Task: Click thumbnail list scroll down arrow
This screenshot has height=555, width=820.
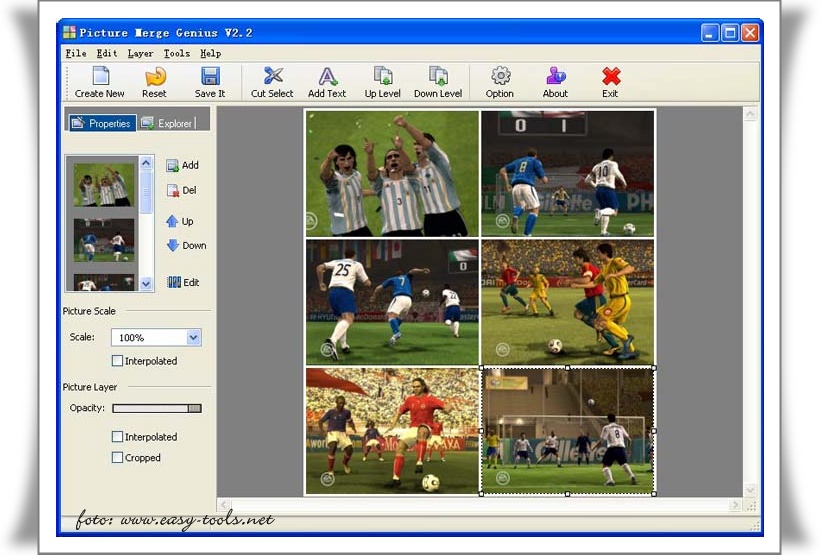Action: pos(146,284)
